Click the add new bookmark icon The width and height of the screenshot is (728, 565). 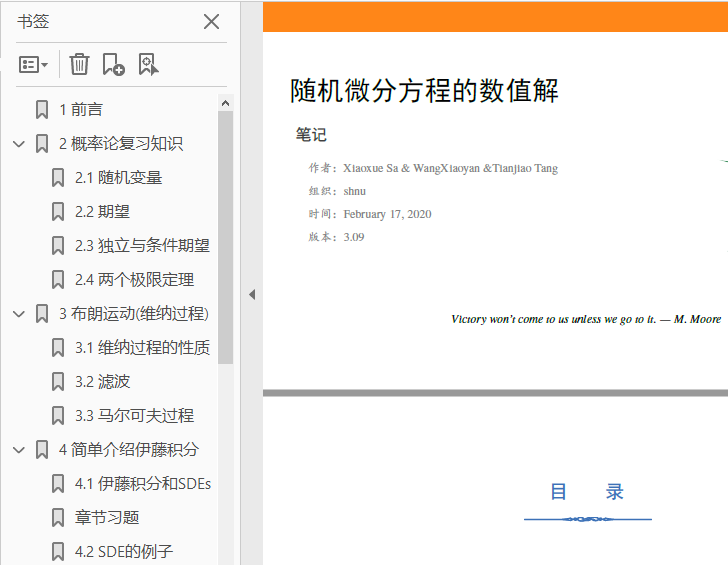(113, 65)
